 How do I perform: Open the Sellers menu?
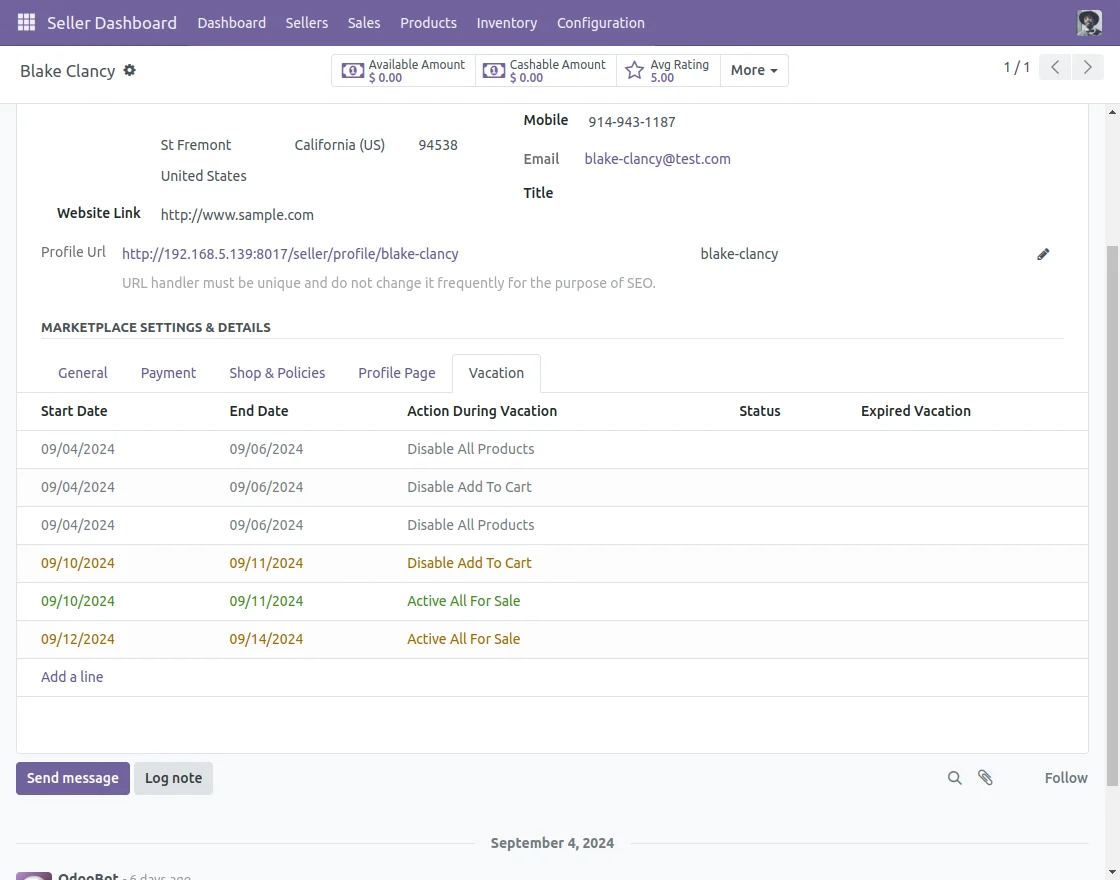306,22
